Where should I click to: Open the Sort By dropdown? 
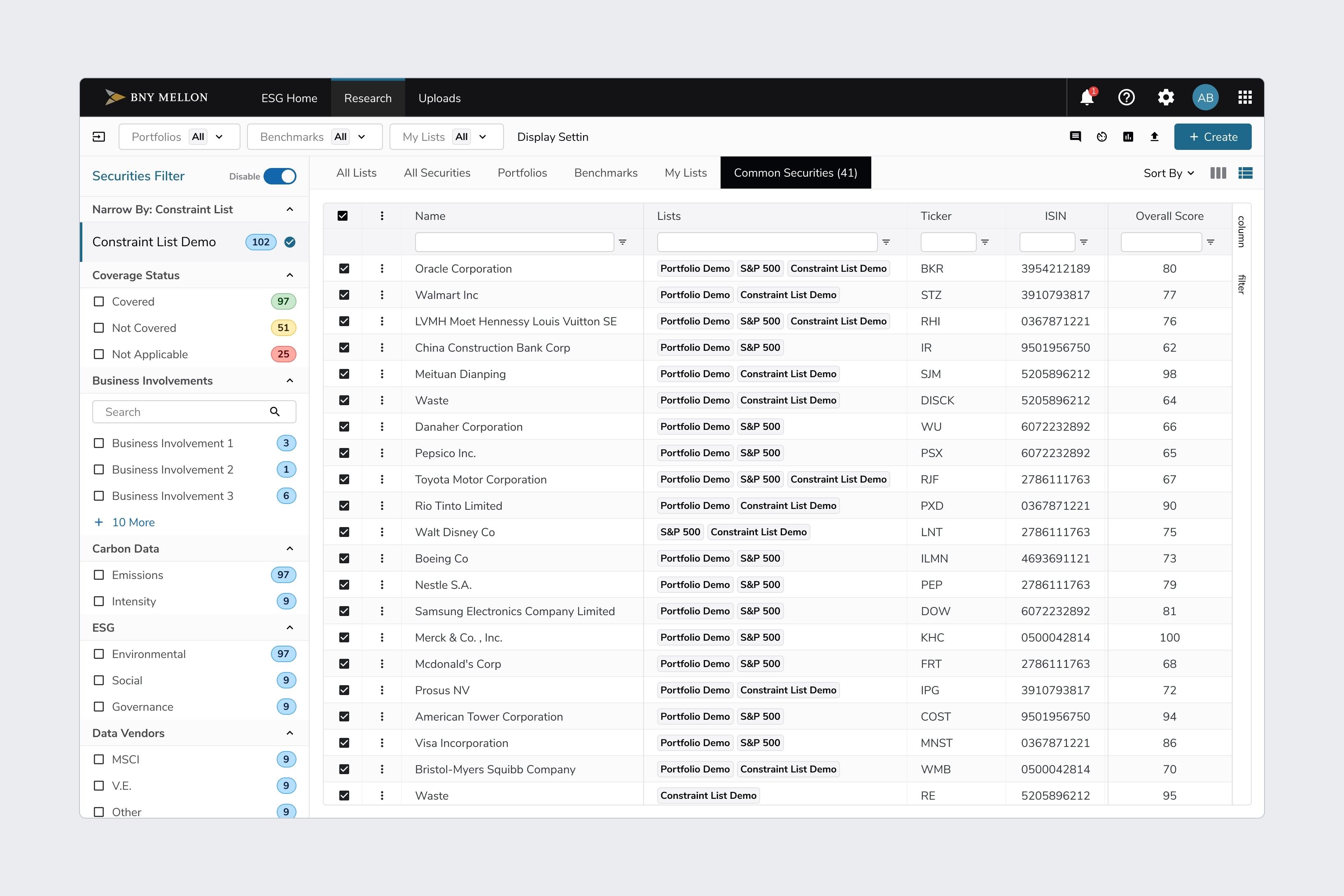pos(1169,173)
